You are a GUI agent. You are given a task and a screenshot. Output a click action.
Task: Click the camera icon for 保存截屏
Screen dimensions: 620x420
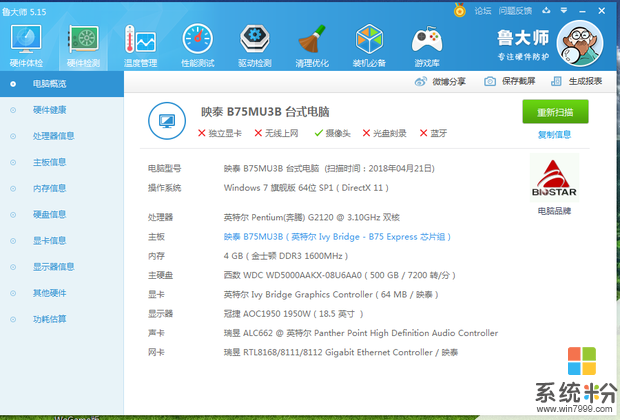click(x=490, y=81)
